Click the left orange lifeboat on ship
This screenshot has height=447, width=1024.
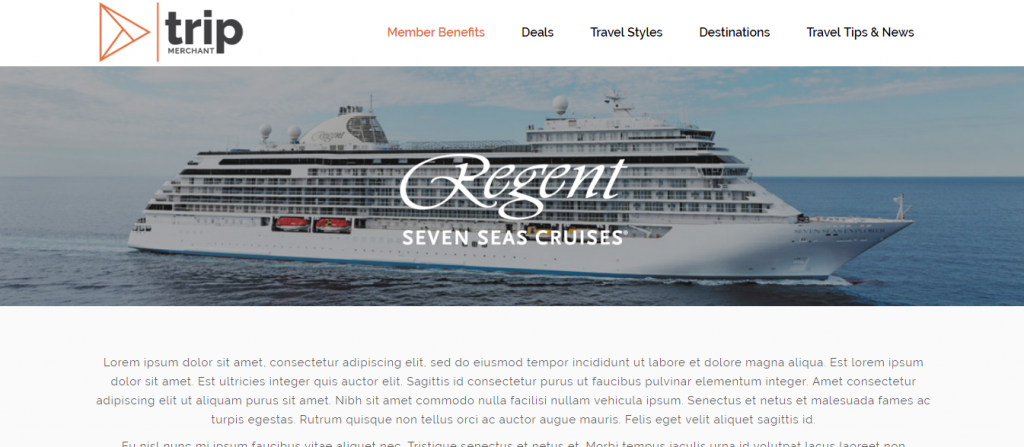pyautogui.click(x=292, y=224)
